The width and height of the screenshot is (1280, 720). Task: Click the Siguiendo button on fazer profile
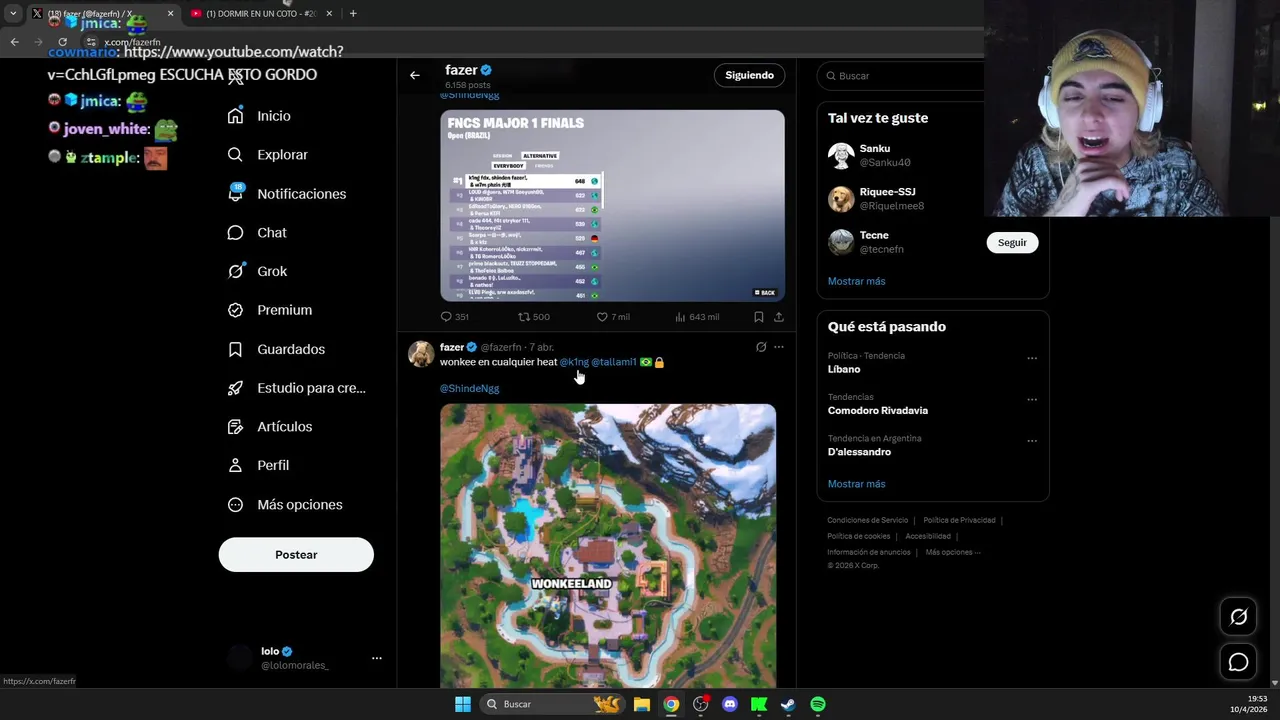pos(750,75)
